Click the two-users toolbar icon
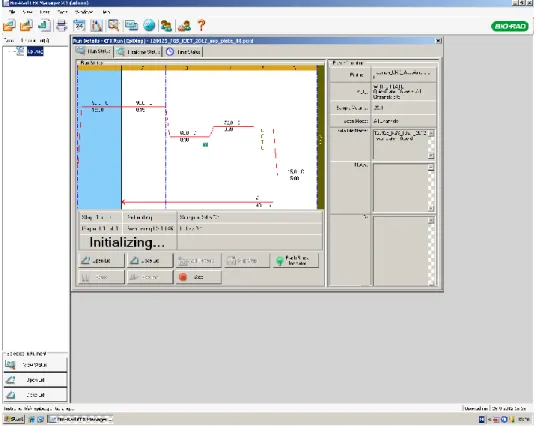This screenshot has width=536, height=426. 166,26
